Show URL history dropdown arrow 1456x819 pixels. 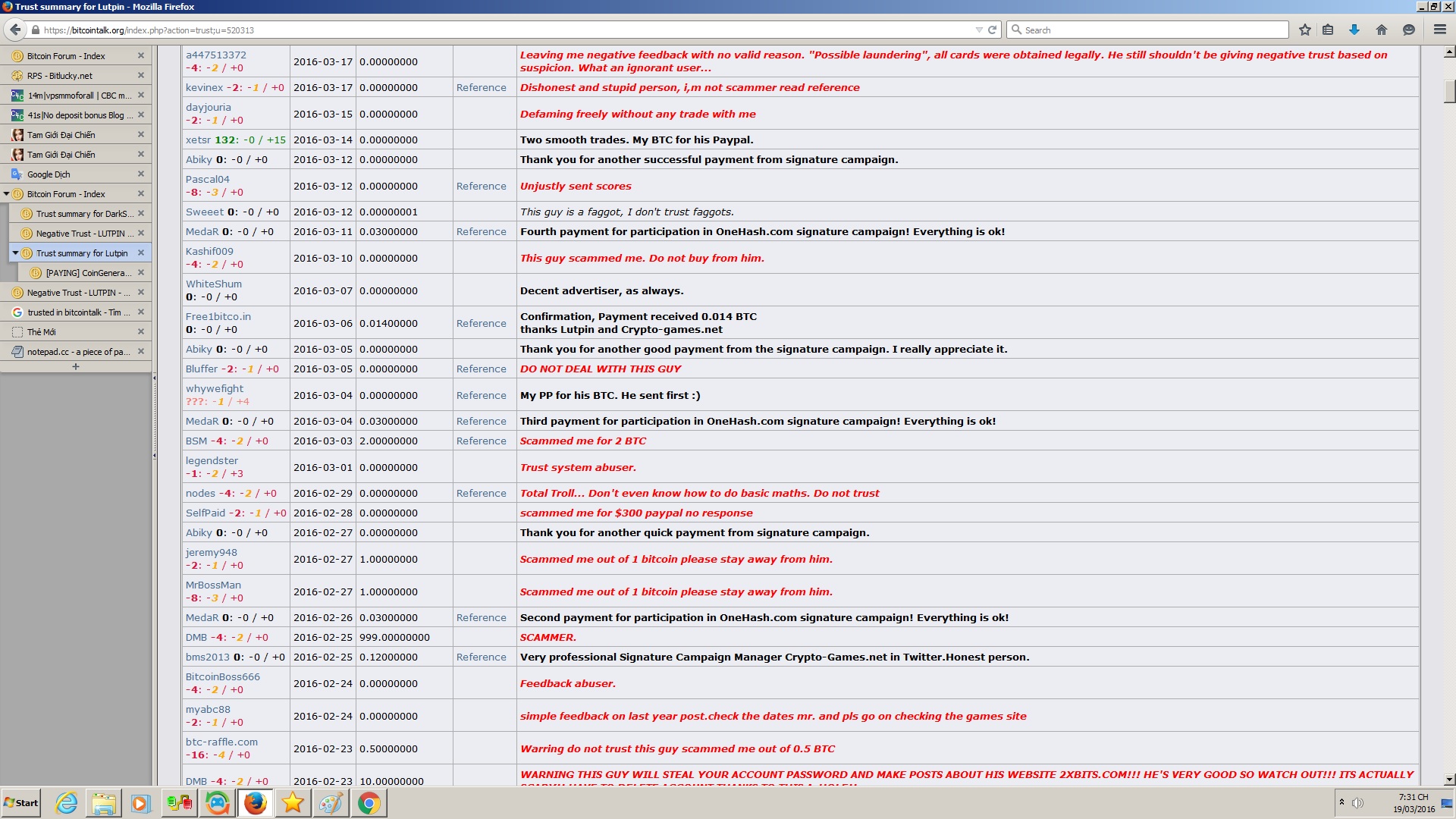tap(978, 30)
